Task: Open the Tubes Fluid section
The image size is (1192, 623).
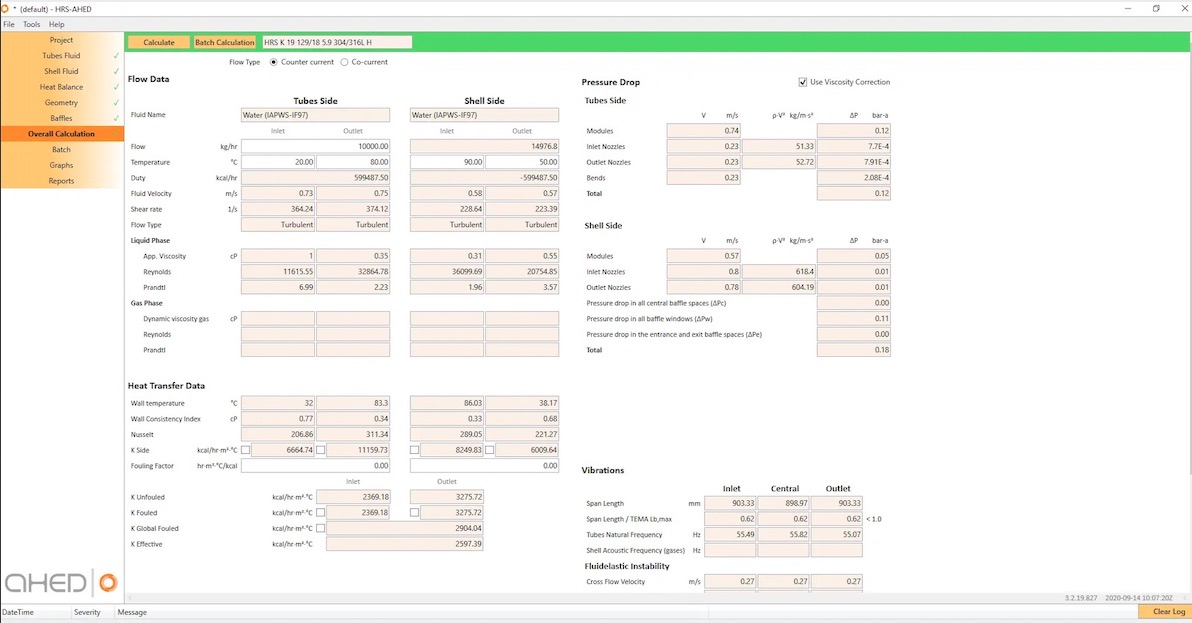Action: click(x=62, y=55)
